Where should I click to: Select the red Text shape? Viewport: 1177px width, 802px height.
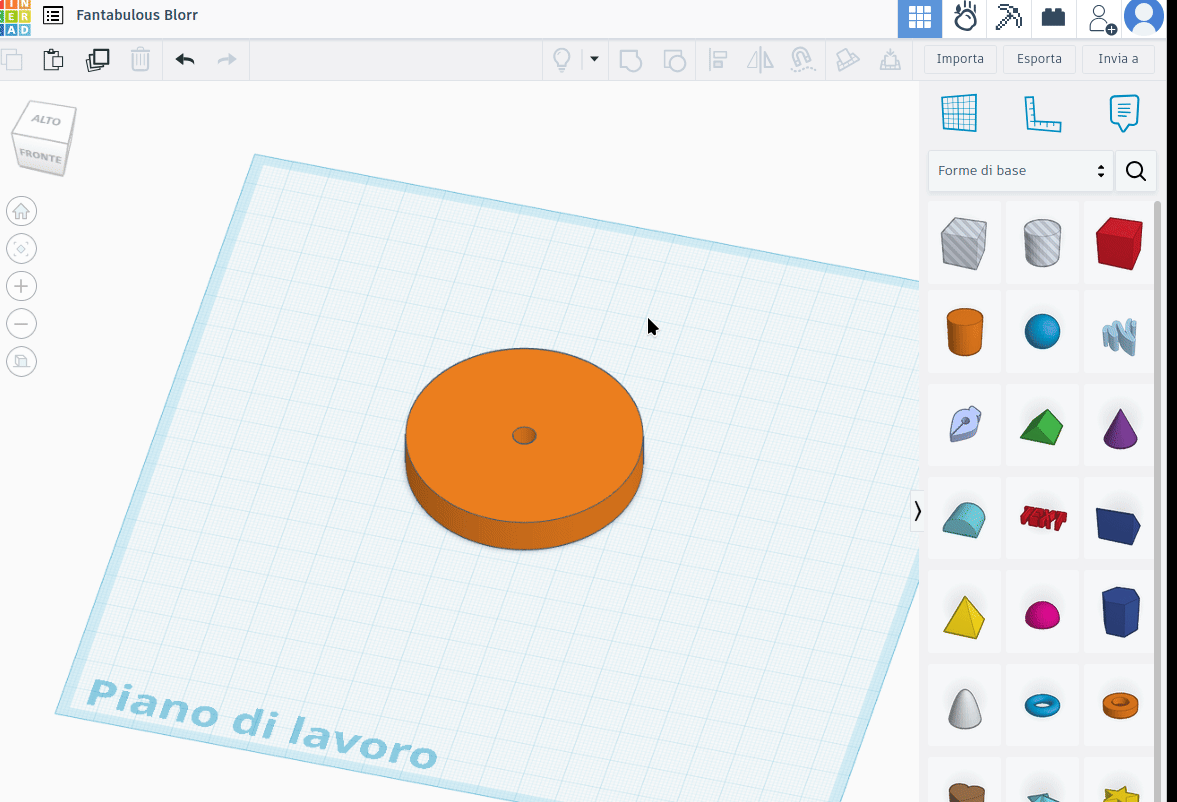(1043, 517)
